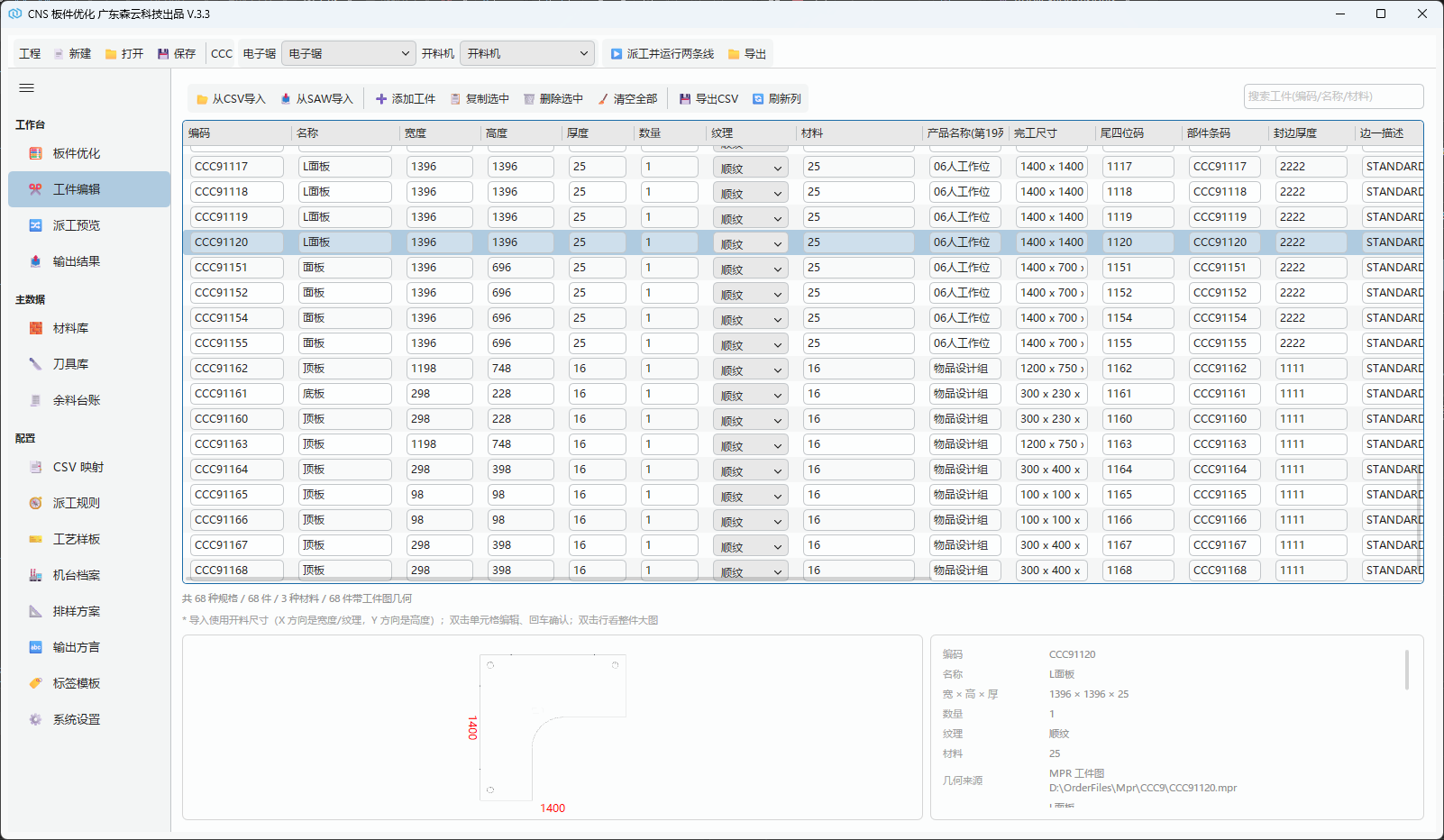Import parts using 从CSV导入
This screenshot has width=1444, height=840.
(x=231, y=99)
